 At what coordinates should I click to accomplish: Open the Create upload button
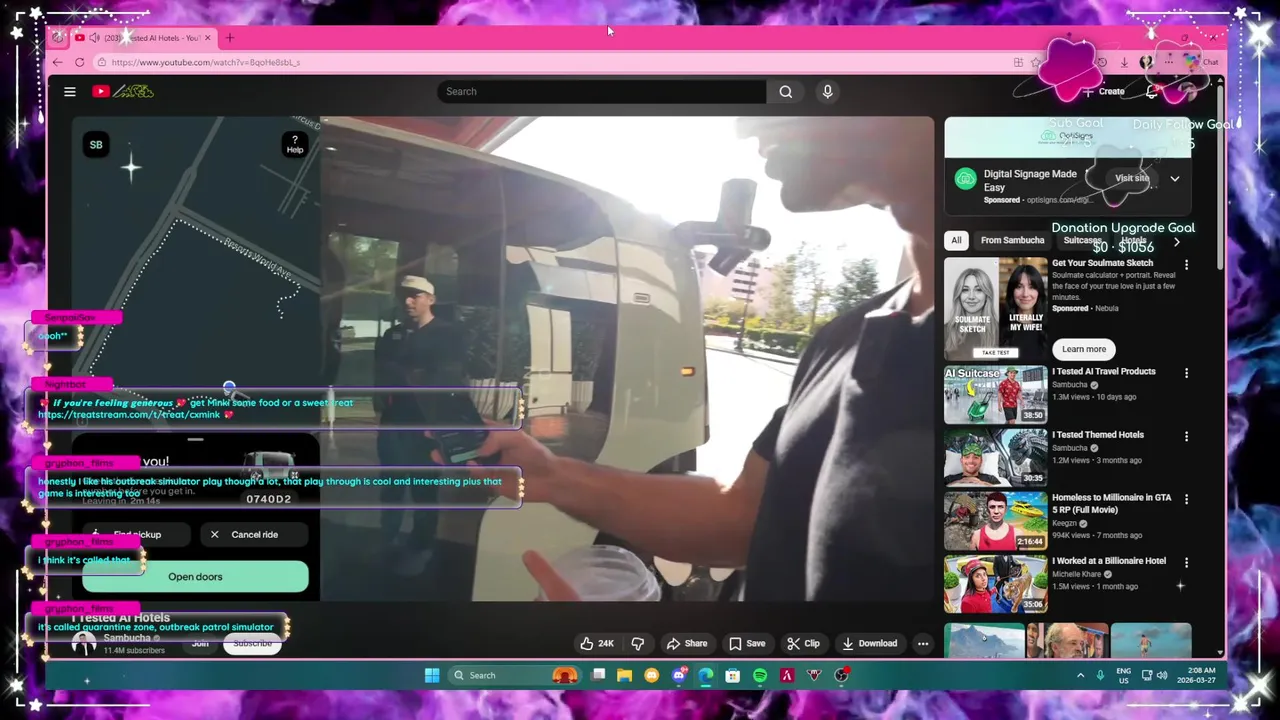click(x=1103, y=91)
